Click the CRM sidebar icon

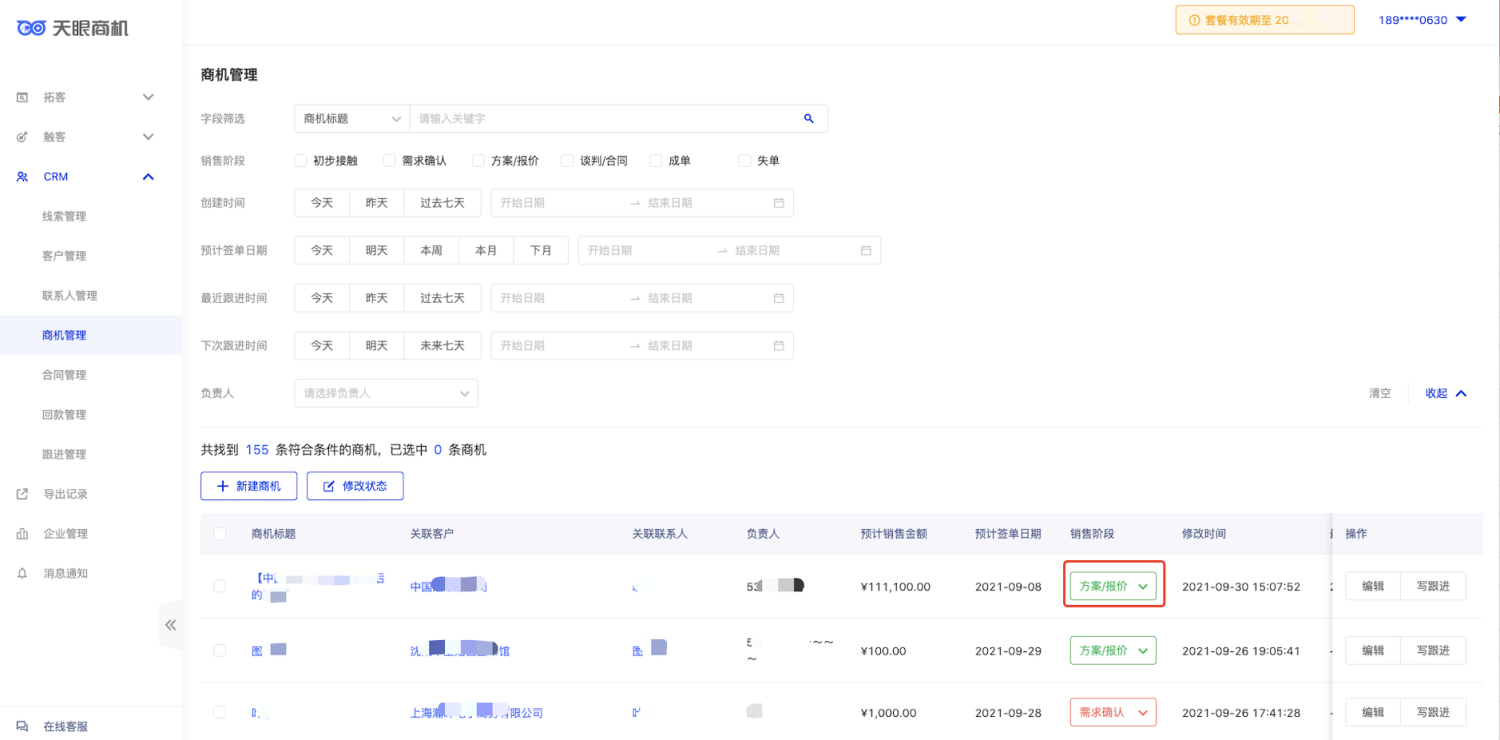pyautogui.click(x=22, y=177)
